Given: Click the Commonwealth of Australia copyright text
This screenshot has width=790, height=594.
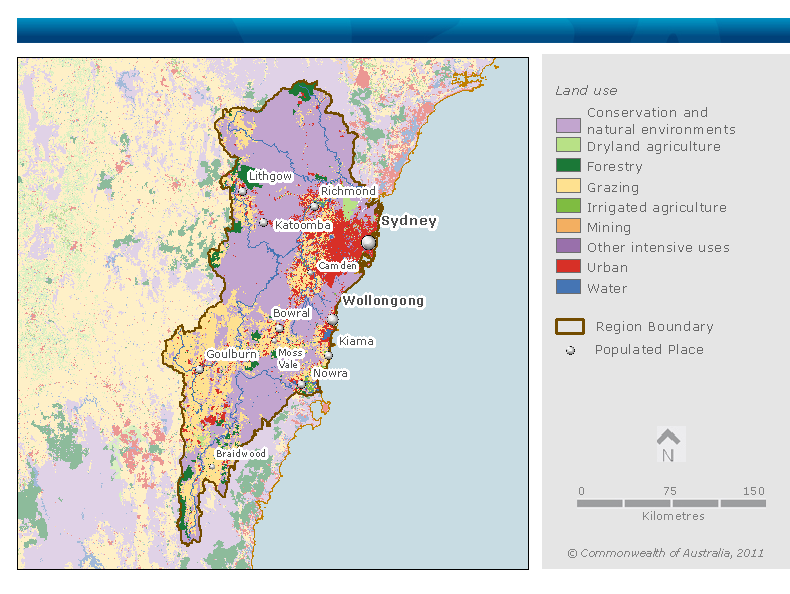Looking at the screenshot, I should (x=665, y=553).
